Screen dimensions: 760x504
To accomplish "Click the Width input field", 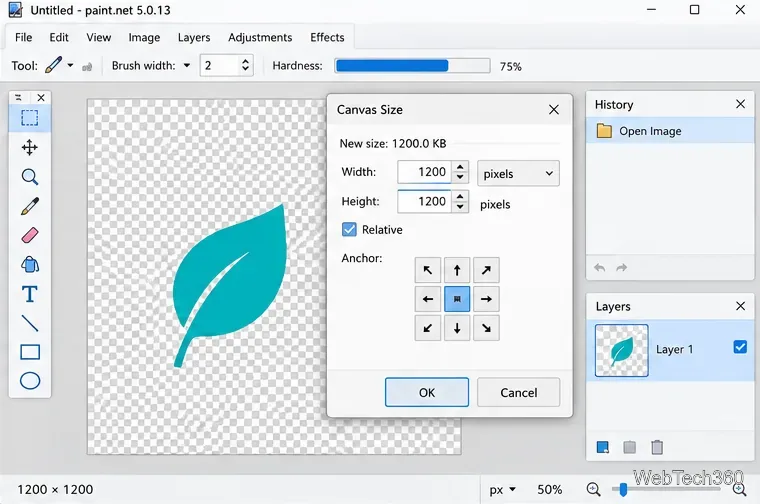I will click(x=425, y=172).
